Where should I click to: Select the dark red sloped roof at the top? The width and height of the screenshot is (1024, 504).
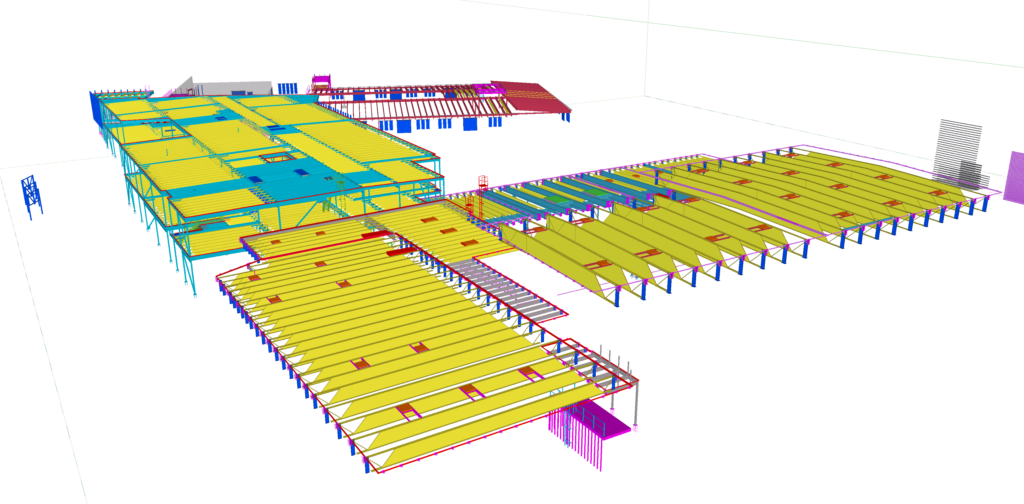point(530,98)
